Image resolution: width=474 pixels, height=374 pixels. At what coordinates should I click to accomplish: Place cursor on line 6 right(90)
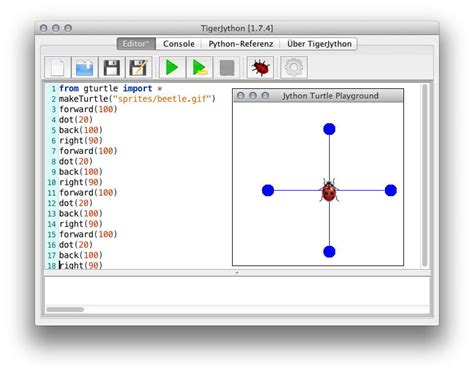pos(81,140)
